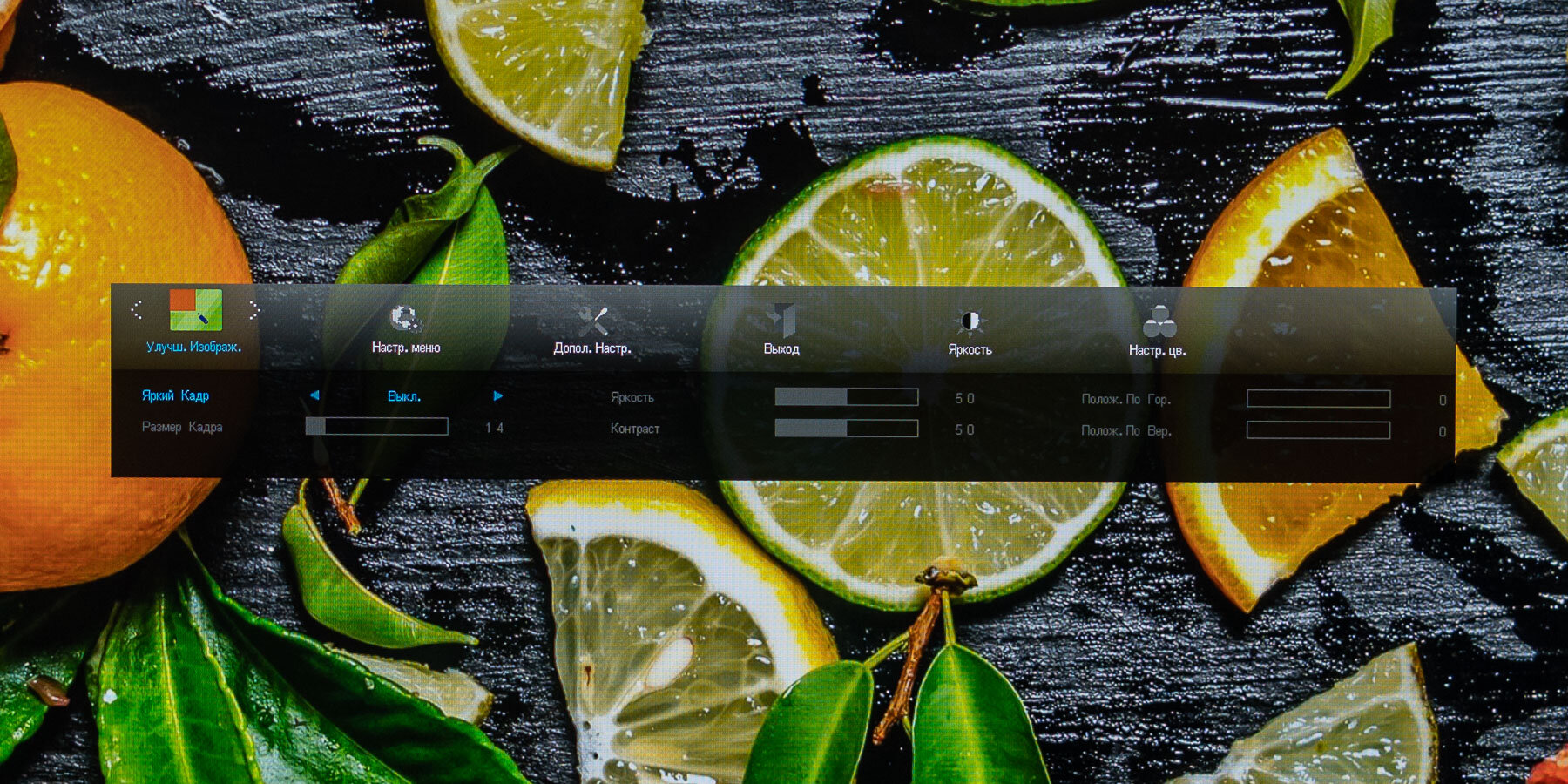The width and height of the screenshot is (1568, 784).
Task: Adjust the Размер Кадра slider bar
Action: (376, 426)
